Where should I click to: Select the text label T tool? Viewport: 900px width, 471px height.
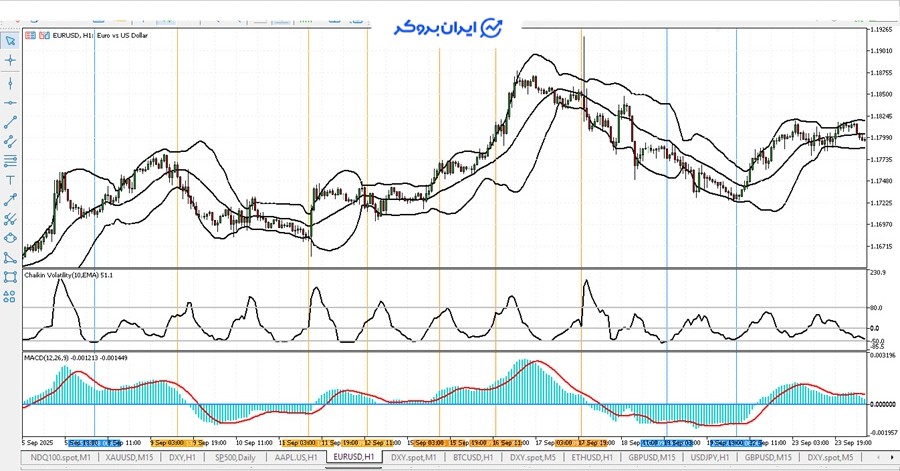(x=10, y=180)
